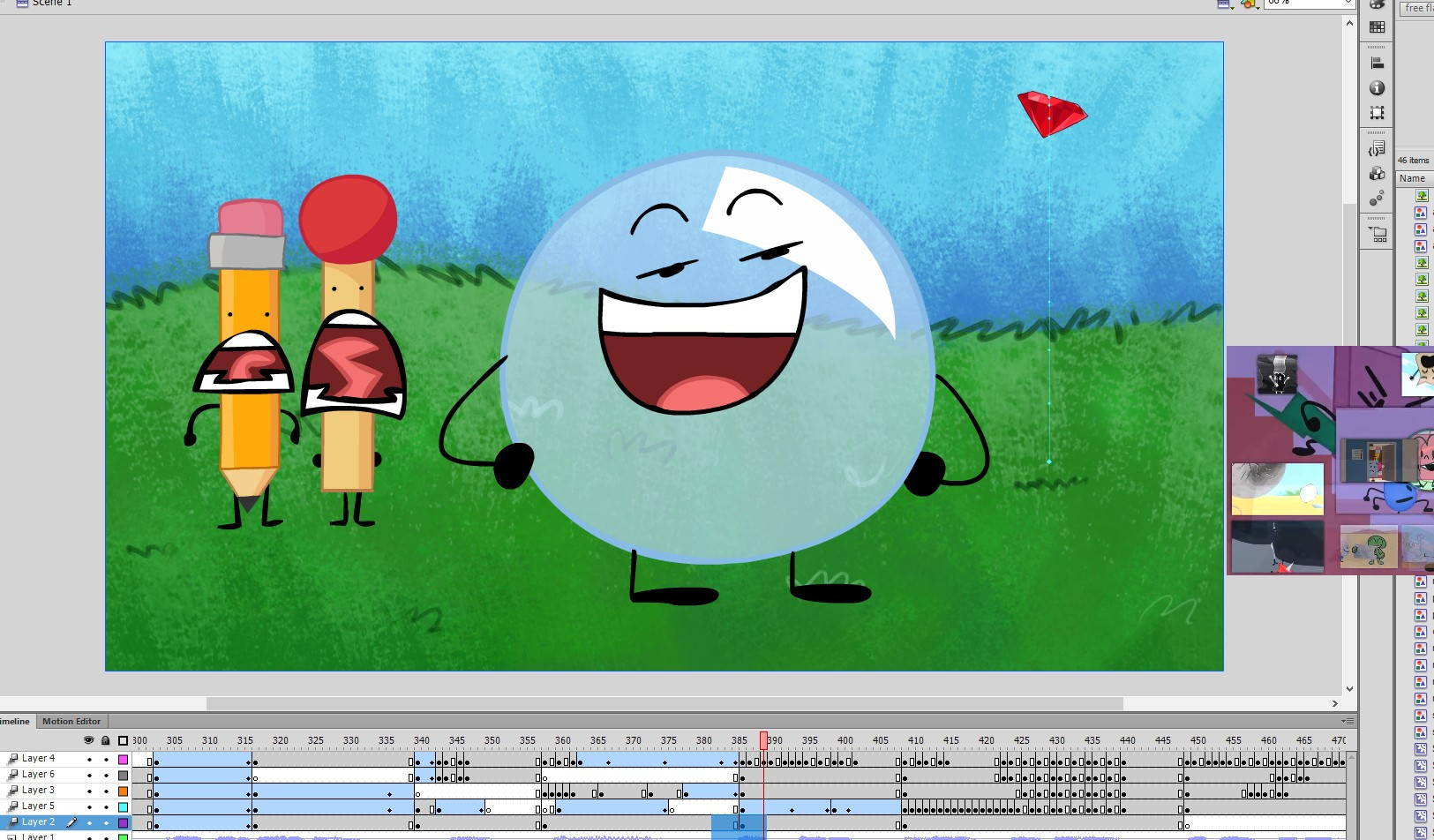
Task: Click the lock all layers padlock icon
Action: (106, 740)
